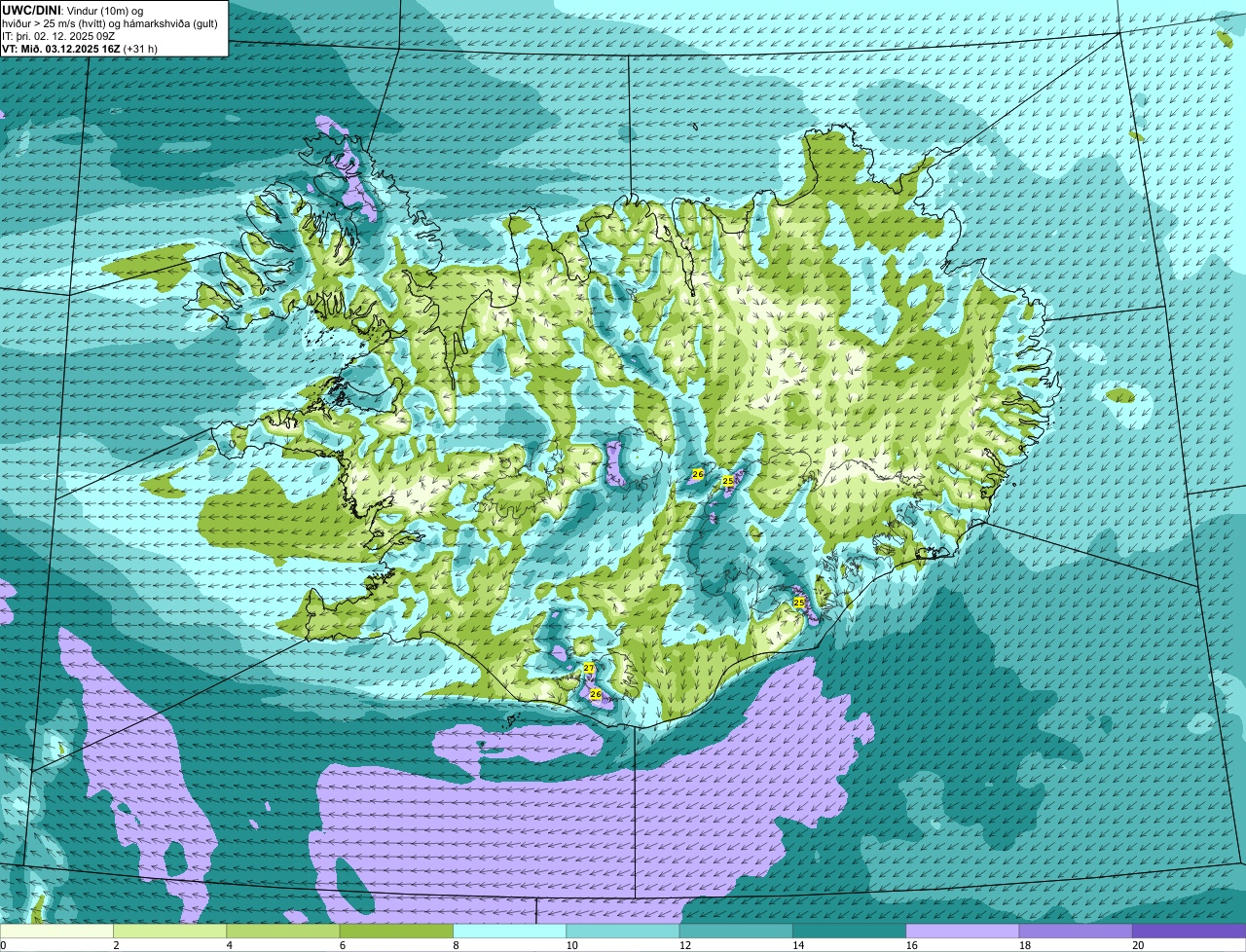This screenshot has width=1246, height=952.
Task: Click the scale value '6' on the colorbar
Action: [x=343, y=945]
